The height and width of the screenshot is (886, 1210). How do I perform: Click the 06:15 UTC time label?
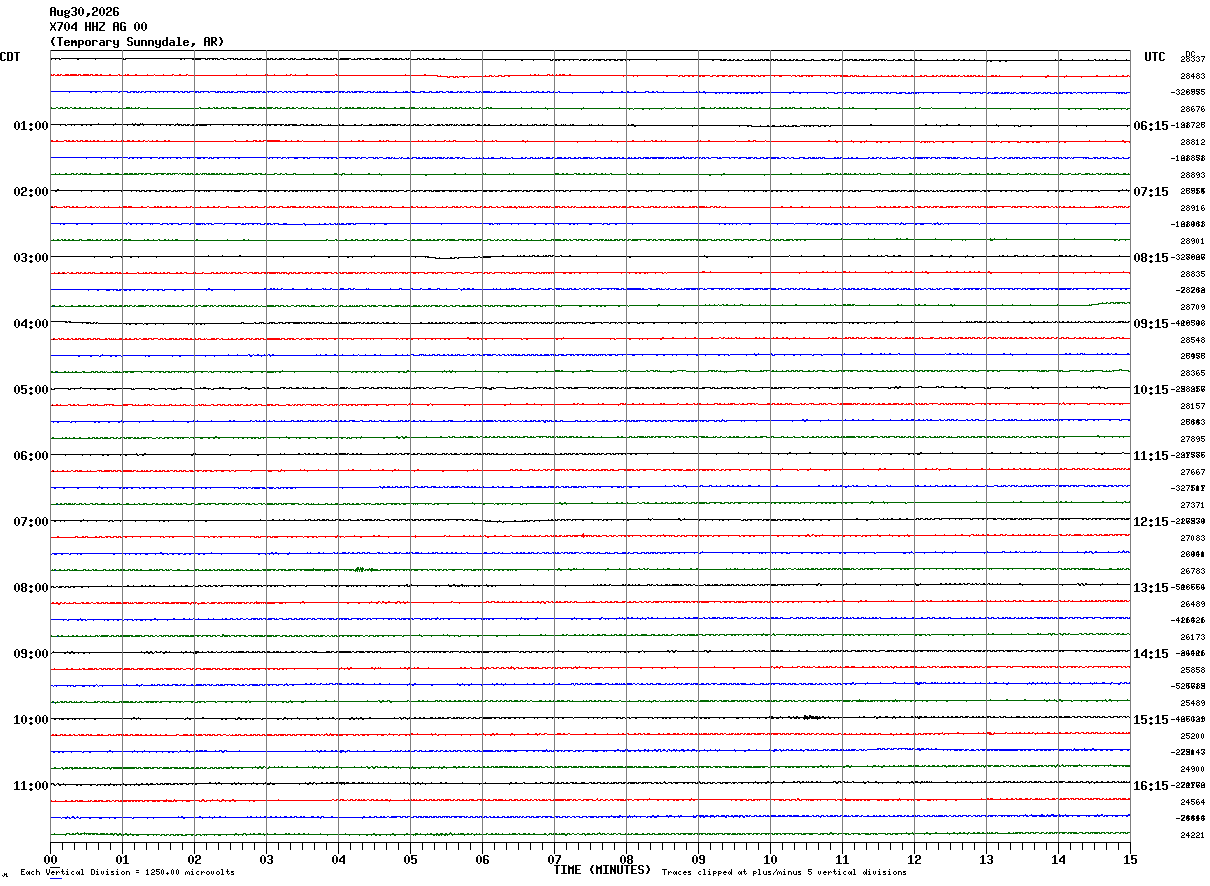1150,126
